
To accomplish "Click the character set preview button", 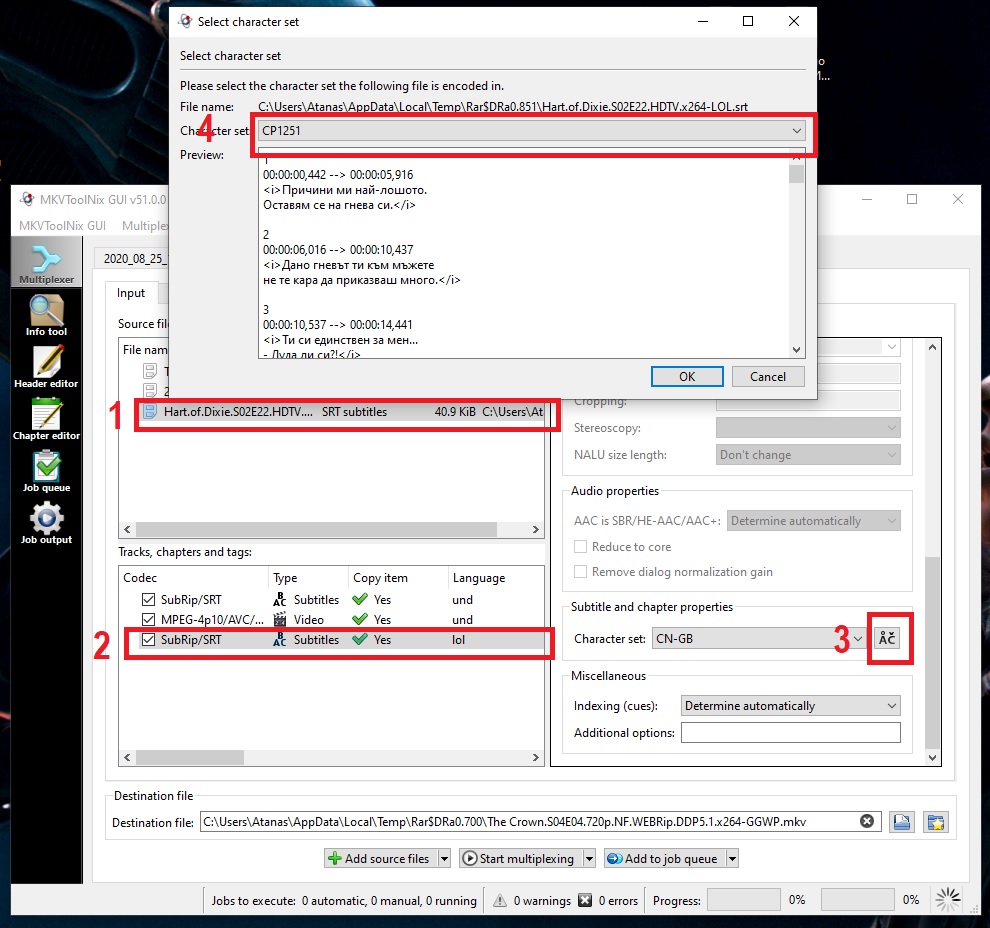I will (x=887, y=638).
